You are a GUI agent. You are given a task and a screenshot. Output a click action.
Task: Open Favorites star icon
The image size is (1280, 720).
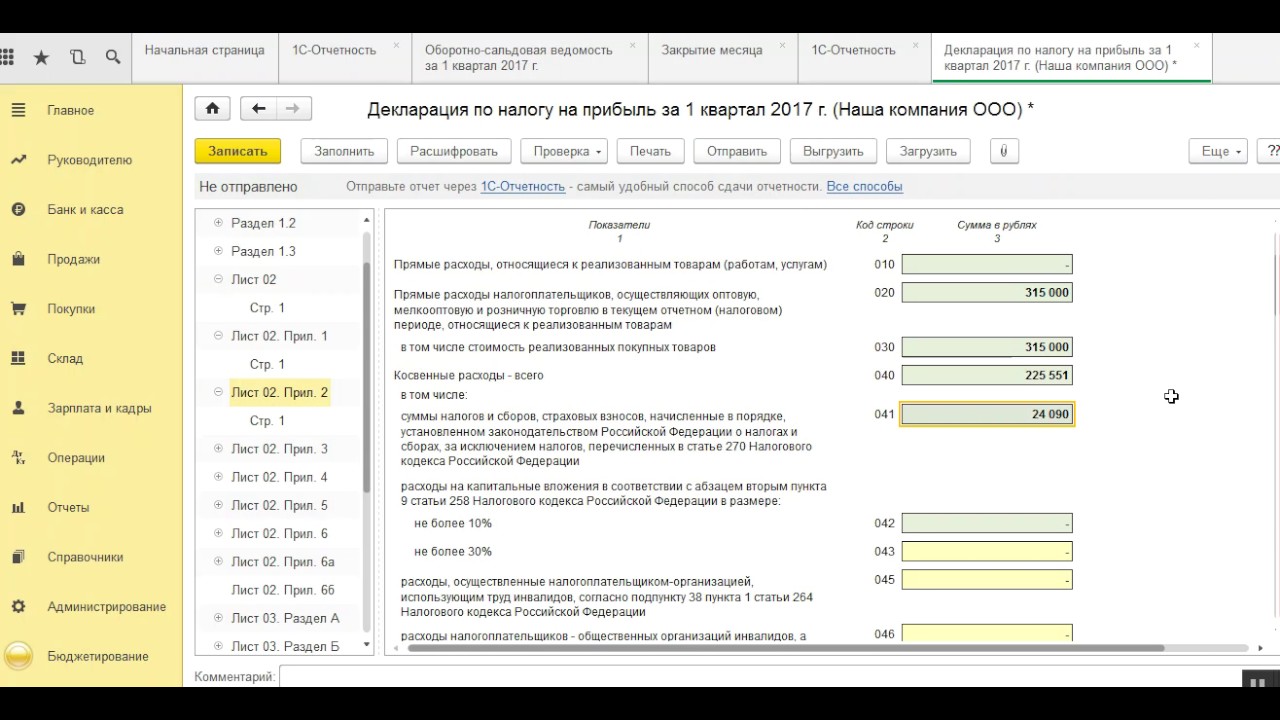click(41, 58)
